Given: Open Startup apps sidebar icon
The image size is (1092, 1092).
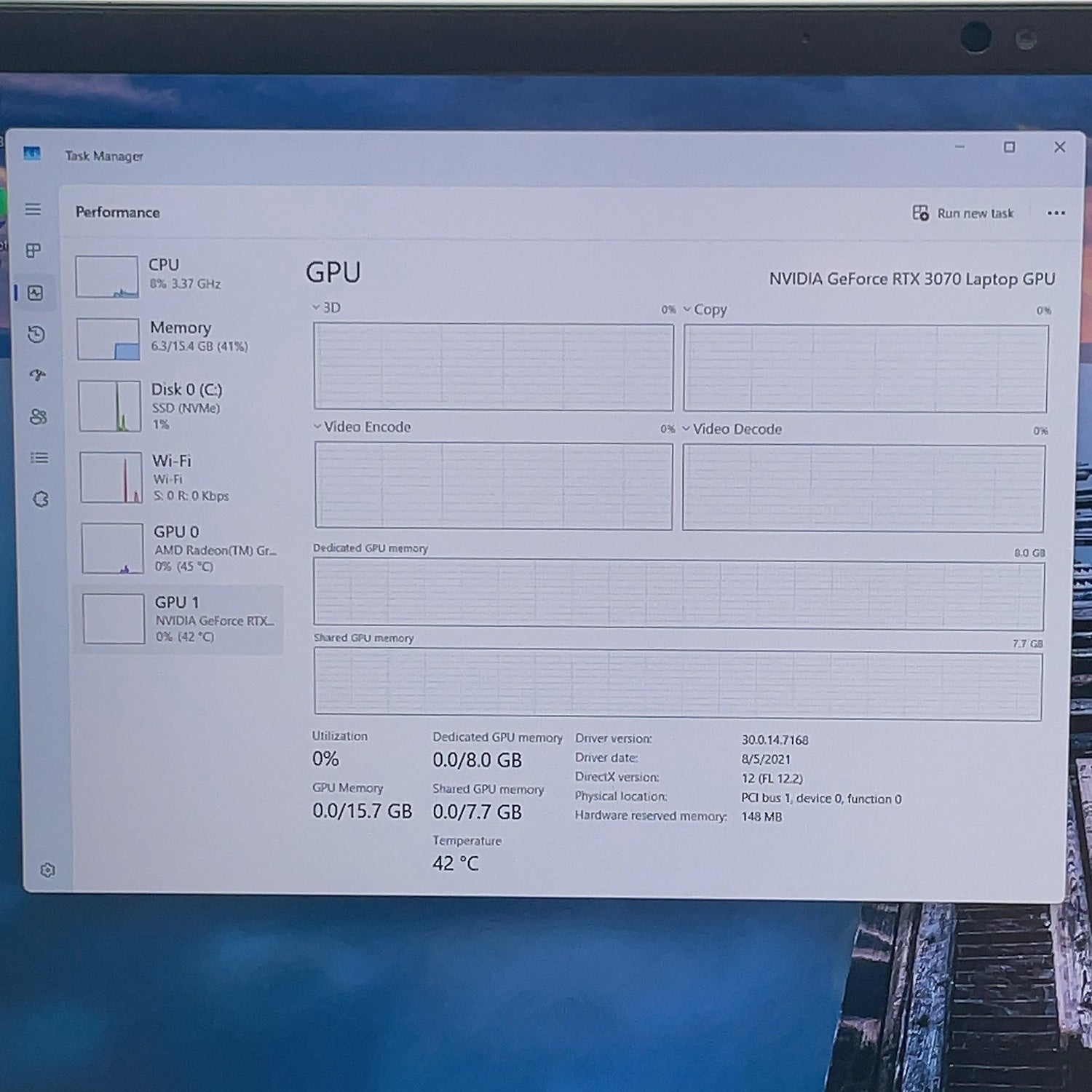Looking at the screenshot, I should (38, 375).
